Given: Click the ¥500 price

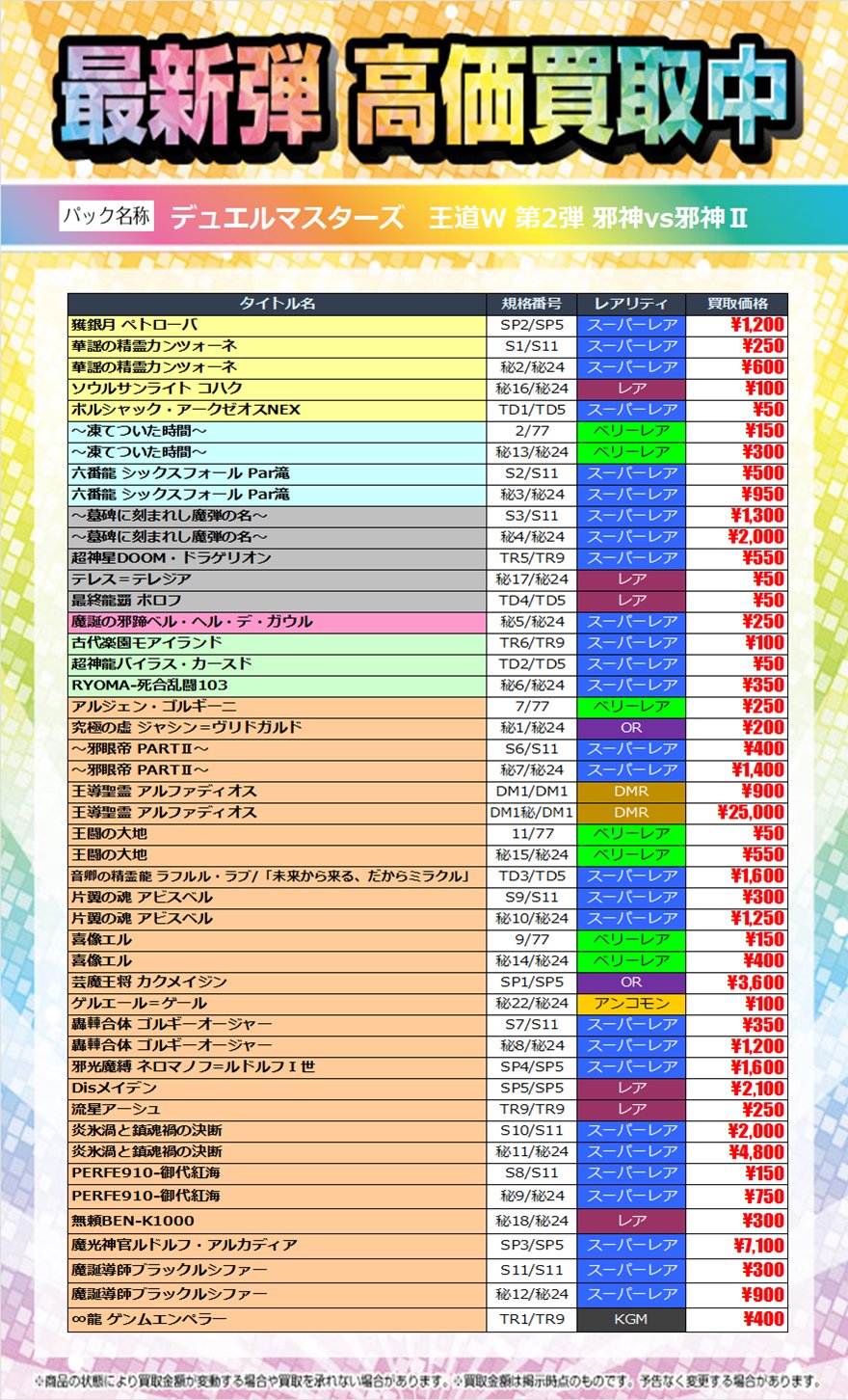Looking at the screenshot, I should pos(762,473).
